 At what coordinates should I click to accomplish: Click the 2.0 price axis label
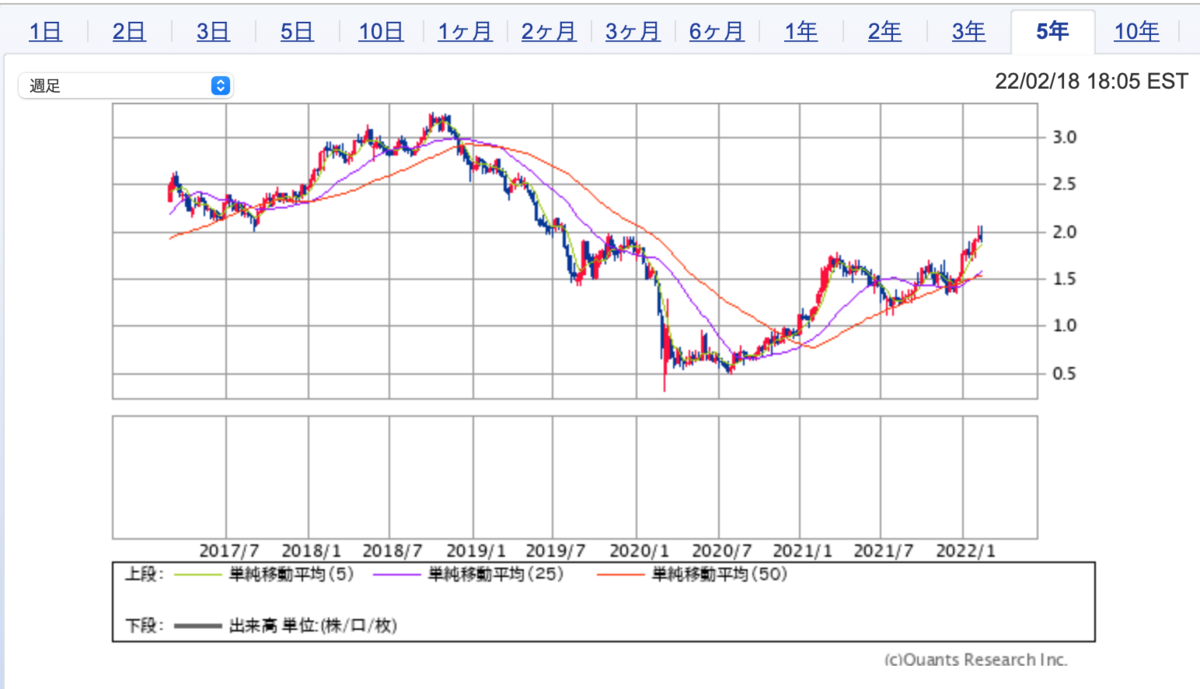click(1063, 232)
